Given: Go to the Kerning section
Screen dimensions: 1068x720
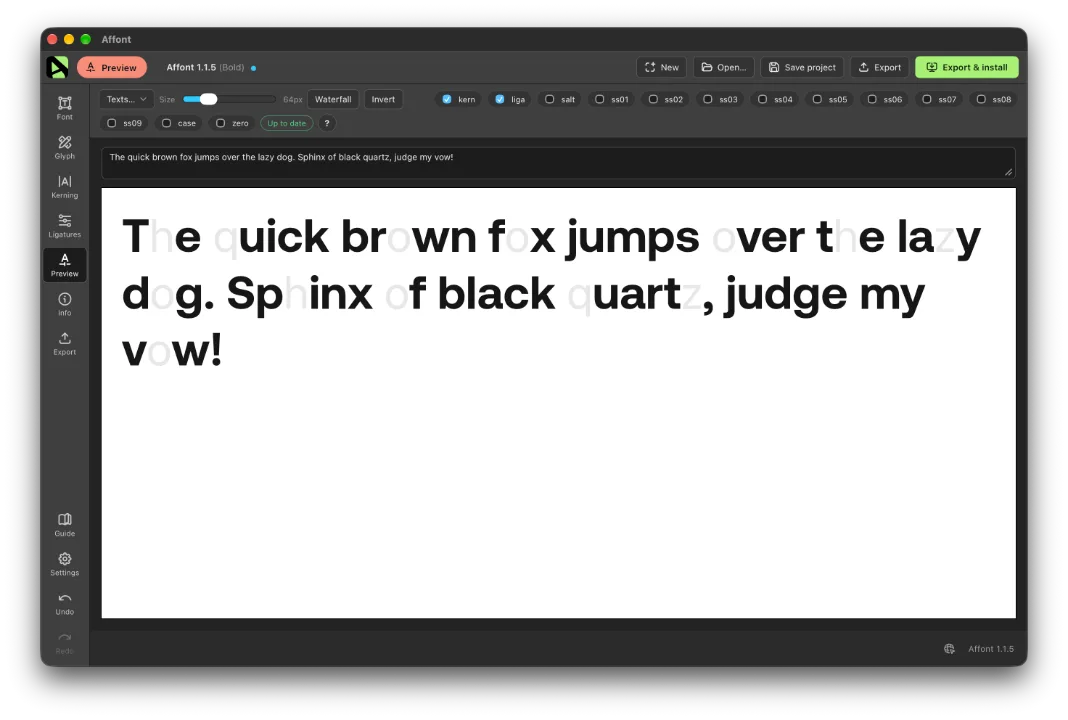Looking at the screenshot, I should pyautogui.click(x=65, y=187).
